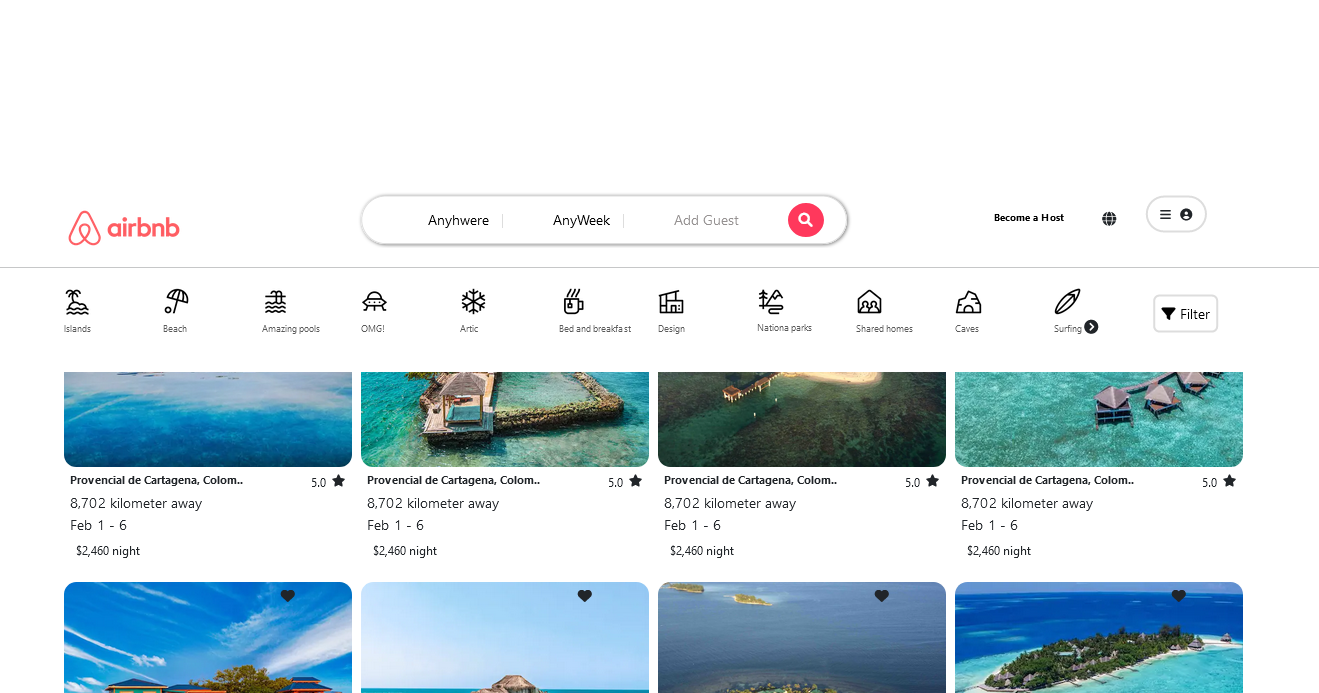Screen dimensions: 1319x693
Task: Click "$2,460 night" under the pier sandbar photo
Action: click(702, 551)
